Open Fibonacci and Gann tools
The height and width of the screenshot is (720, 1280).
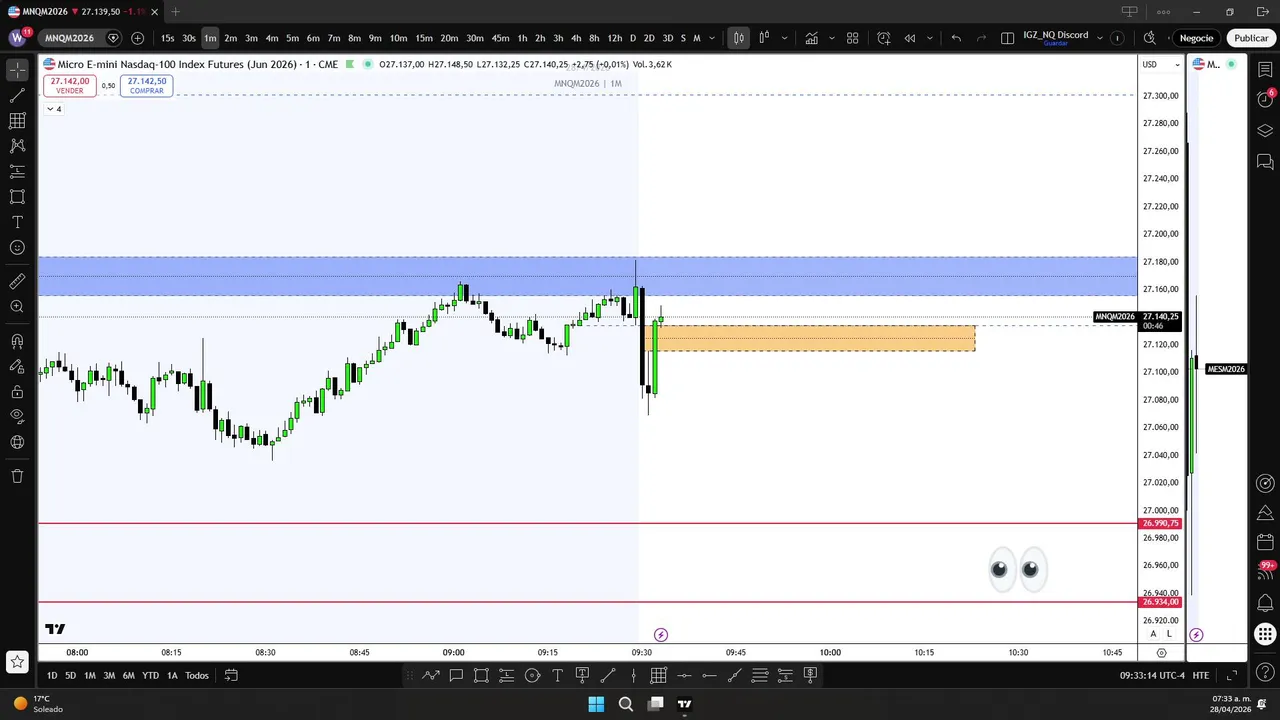point(17,121)
